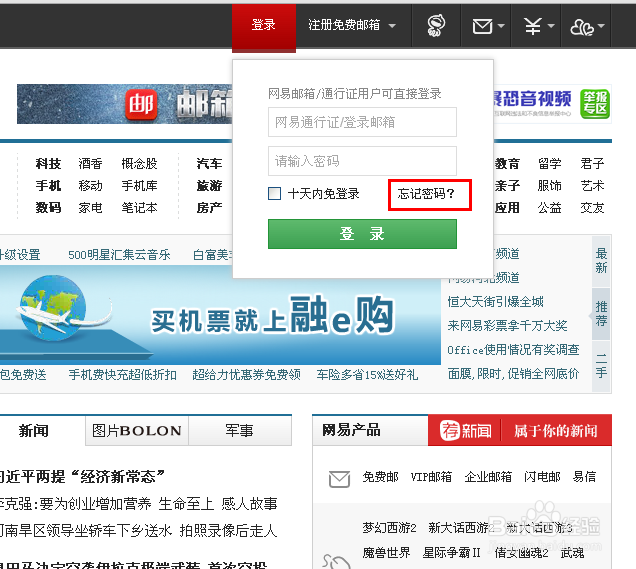Click the green 登 录 button
This screenshot has height=569, width=636.
[x=362, y=234]
